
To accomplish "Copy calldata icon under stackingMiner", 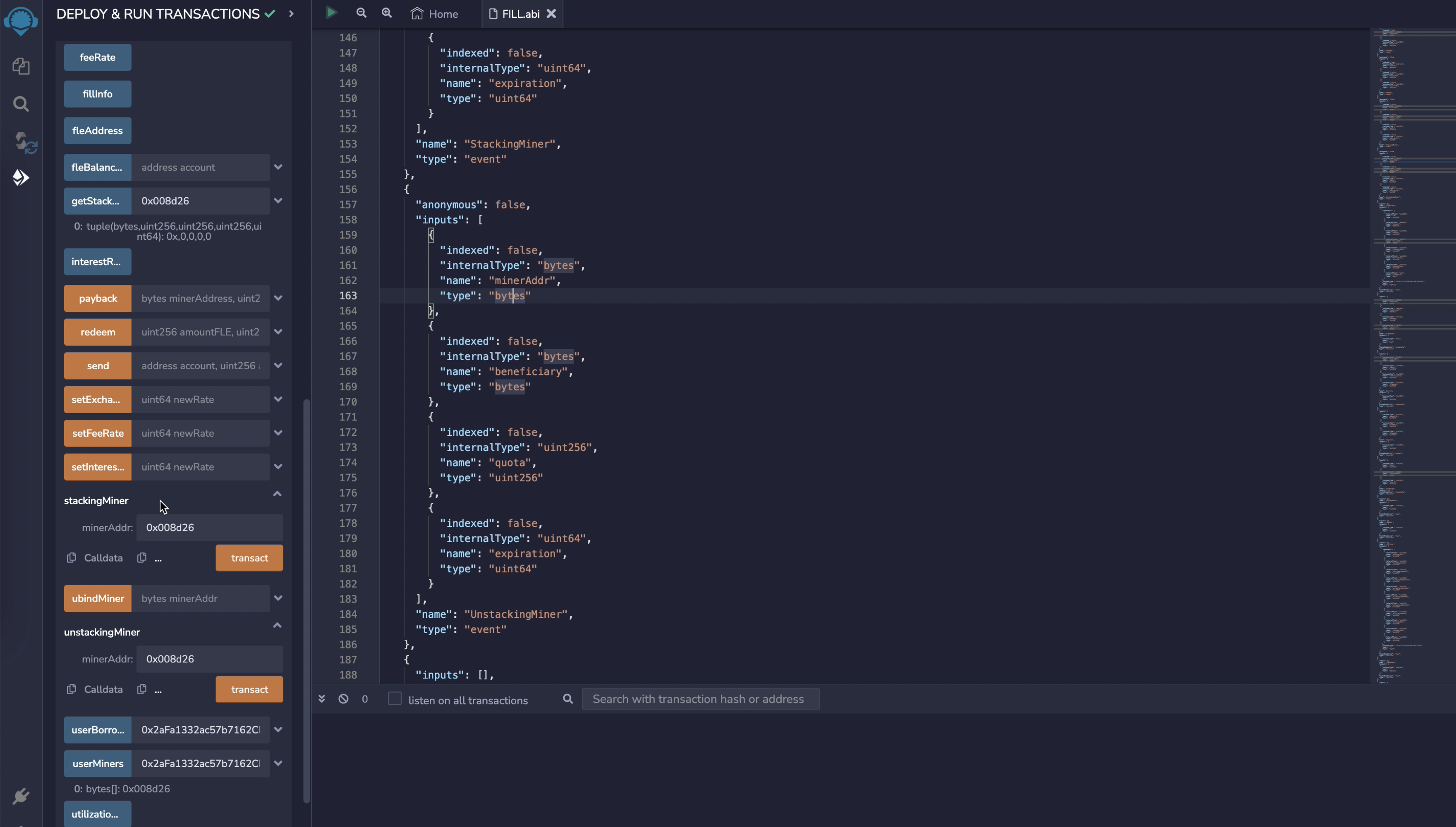I will (x=72, y=558).
